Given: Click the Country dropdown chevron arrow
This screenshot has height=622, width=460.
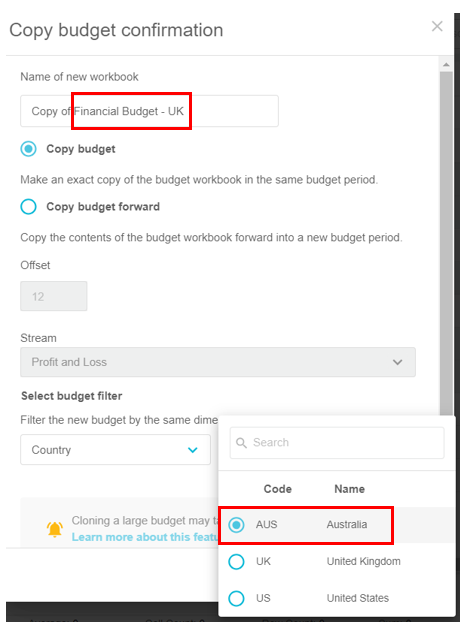Looking at the screenshot, I should (x=193, y=450).
